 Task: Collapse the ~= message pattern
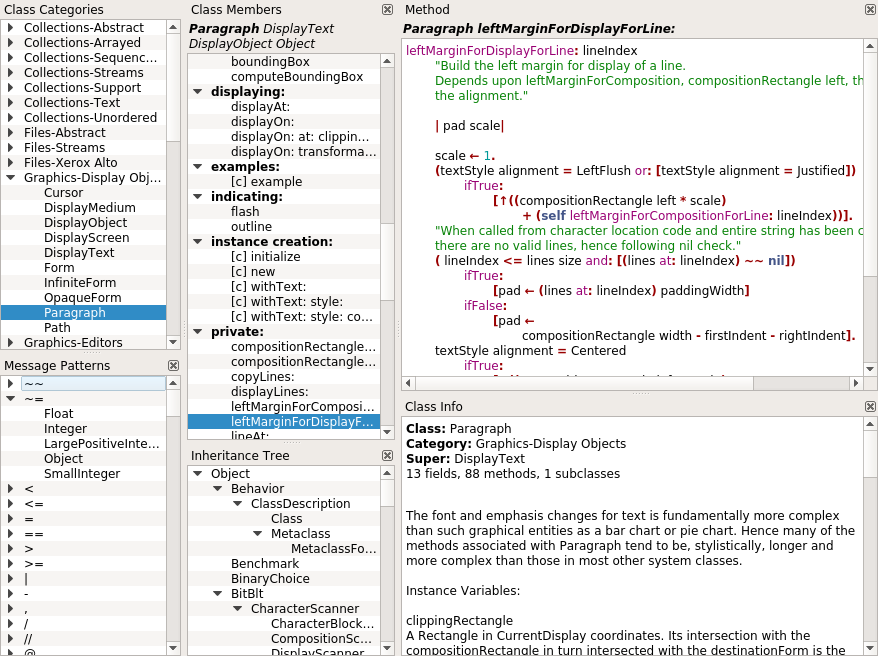pyautogui.click(x=10, y=399)
